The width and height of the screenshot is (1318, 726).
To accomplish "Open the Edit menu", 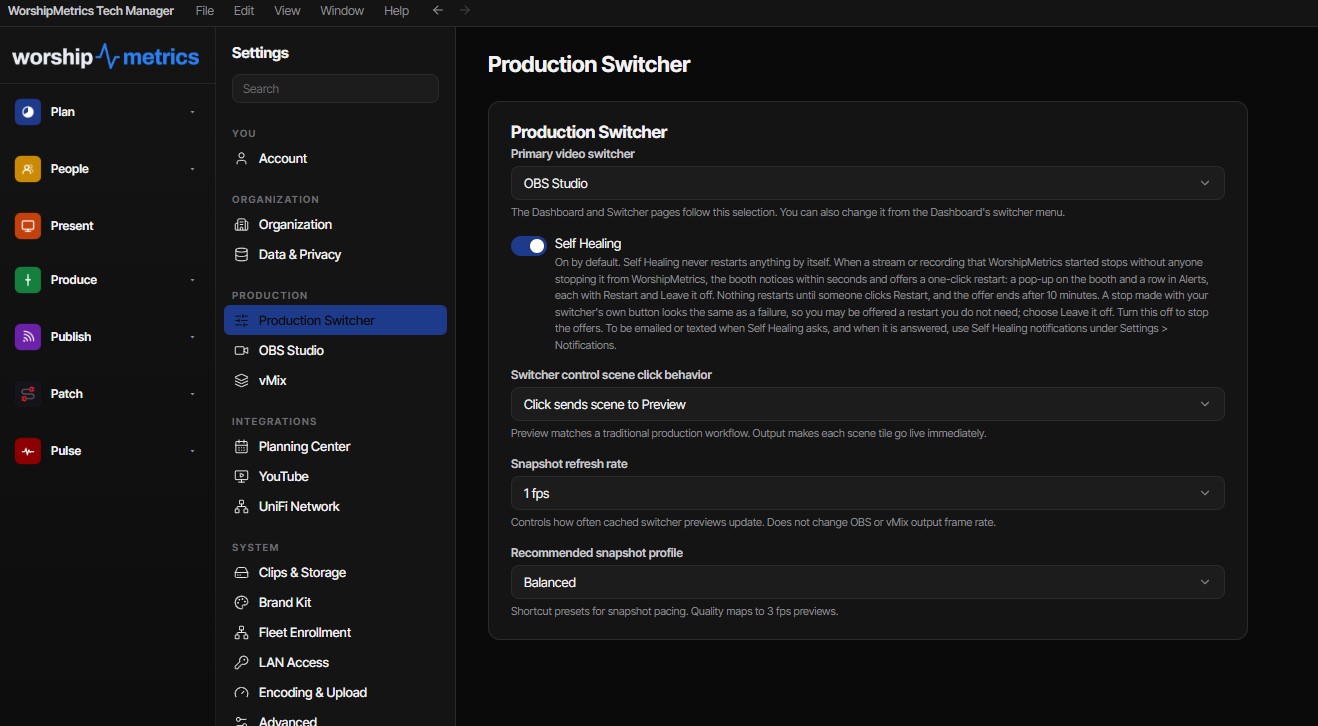I will [244, 10].
